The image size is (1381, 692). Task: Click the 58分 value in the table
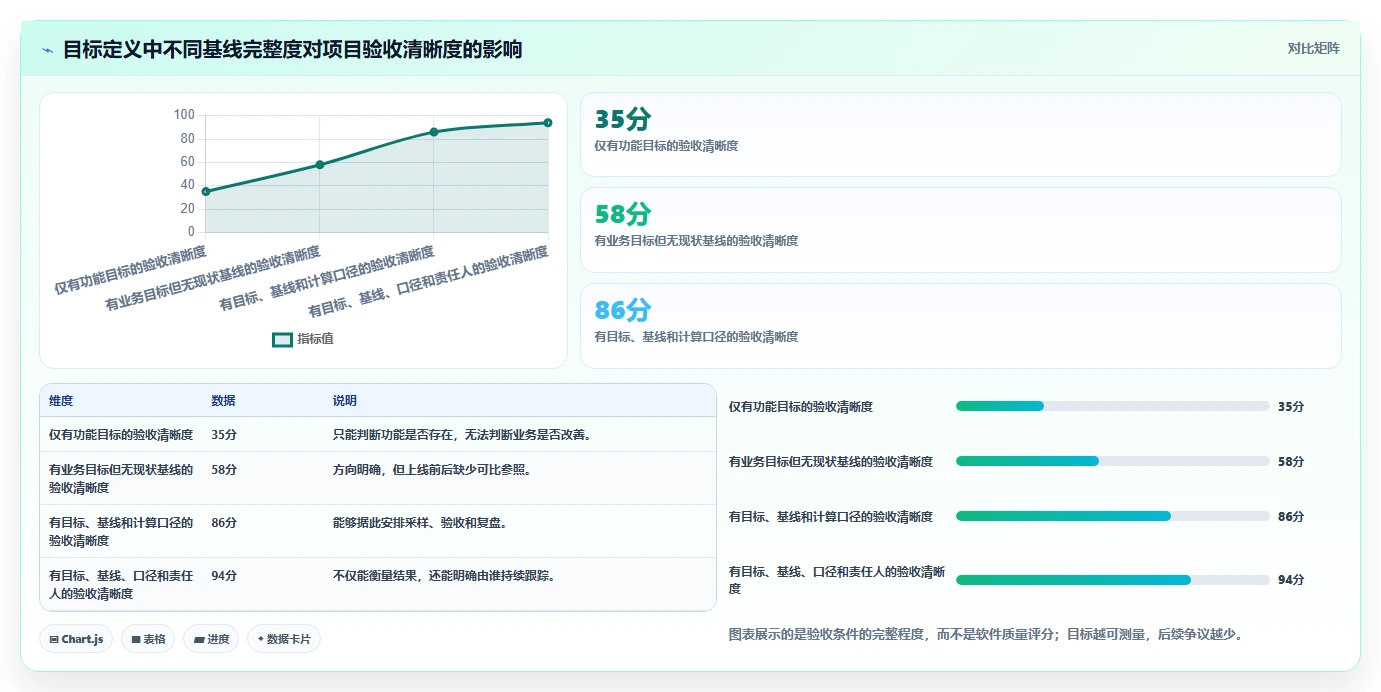pos(224,469)
